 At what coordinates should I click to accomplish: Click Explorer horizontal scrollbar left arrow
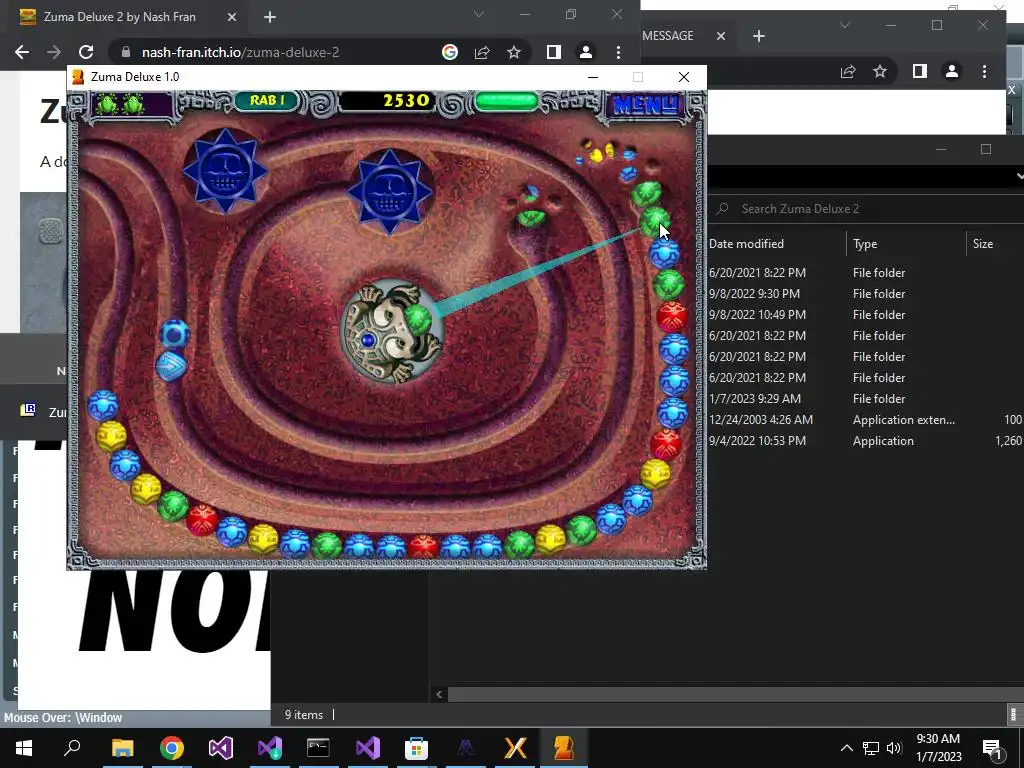[439, 694]
